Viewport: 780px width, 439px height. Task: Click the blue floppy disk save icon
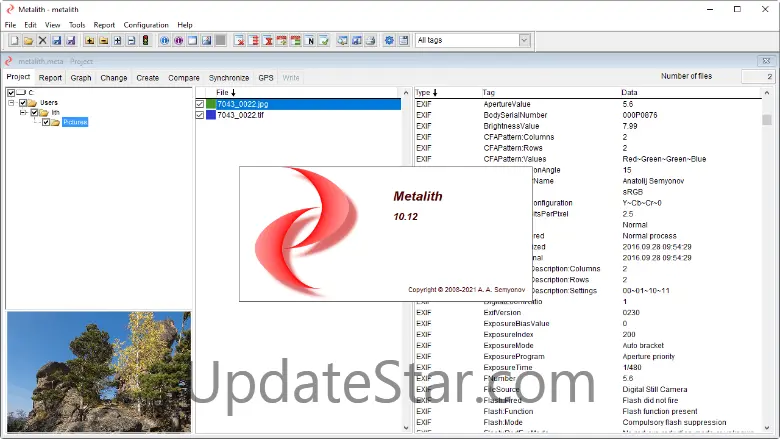tap(57, 40)
